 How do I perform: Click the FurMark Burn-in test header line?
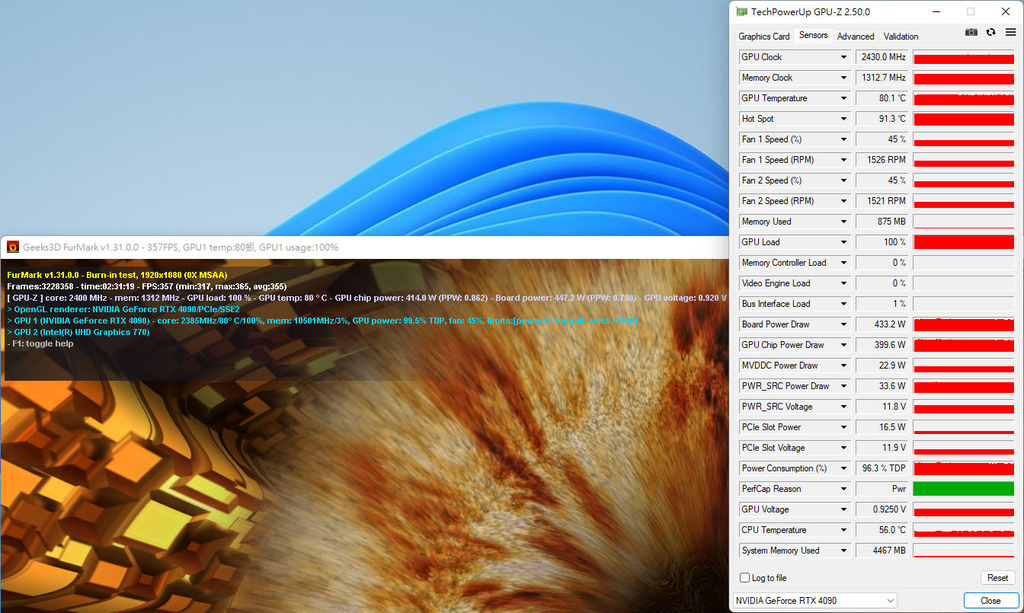(x=117, y=275)
